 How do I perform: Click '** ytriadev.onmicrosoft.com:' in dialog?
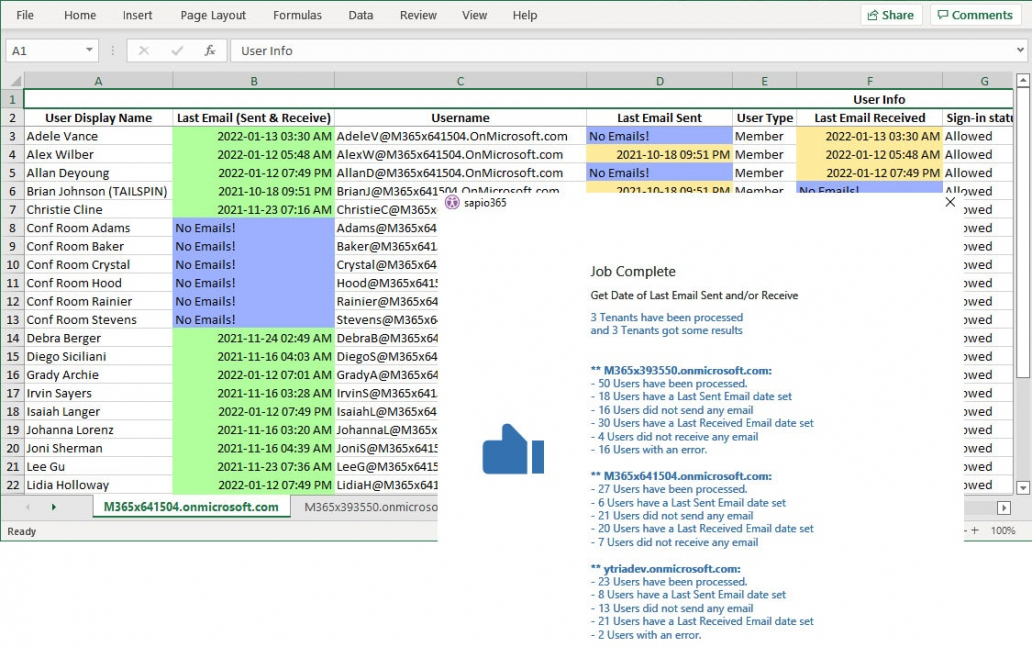pos(665,569)
